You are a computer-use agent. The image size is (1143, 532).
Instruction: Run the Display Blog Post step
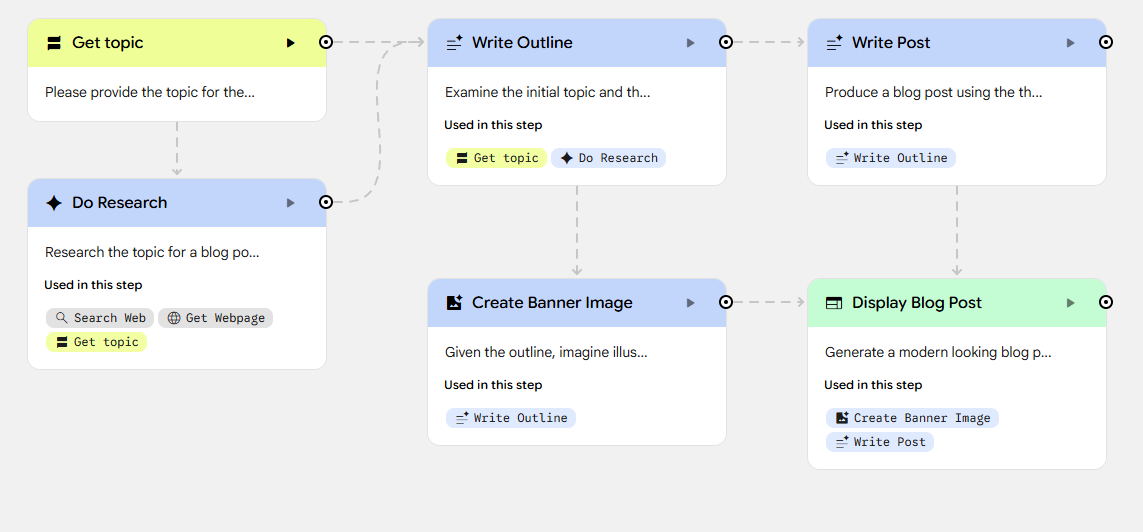coord(1070,303)
